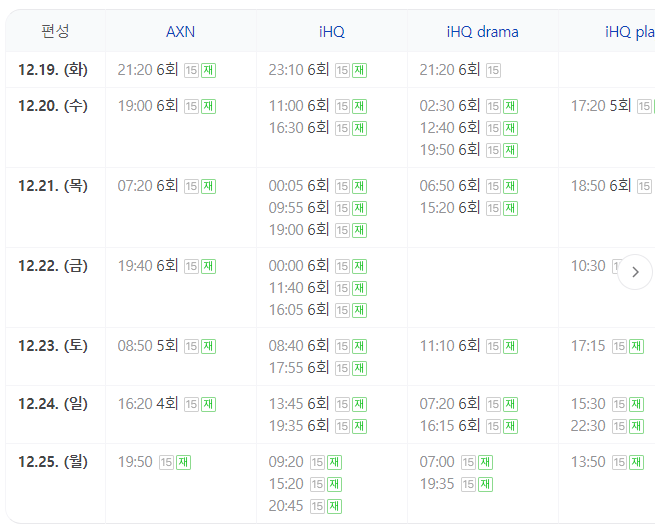The width and height of the screenshot is (655, 532).
Task: Click iHQ 13:45 6회 entry
Action: coord(318,404)
